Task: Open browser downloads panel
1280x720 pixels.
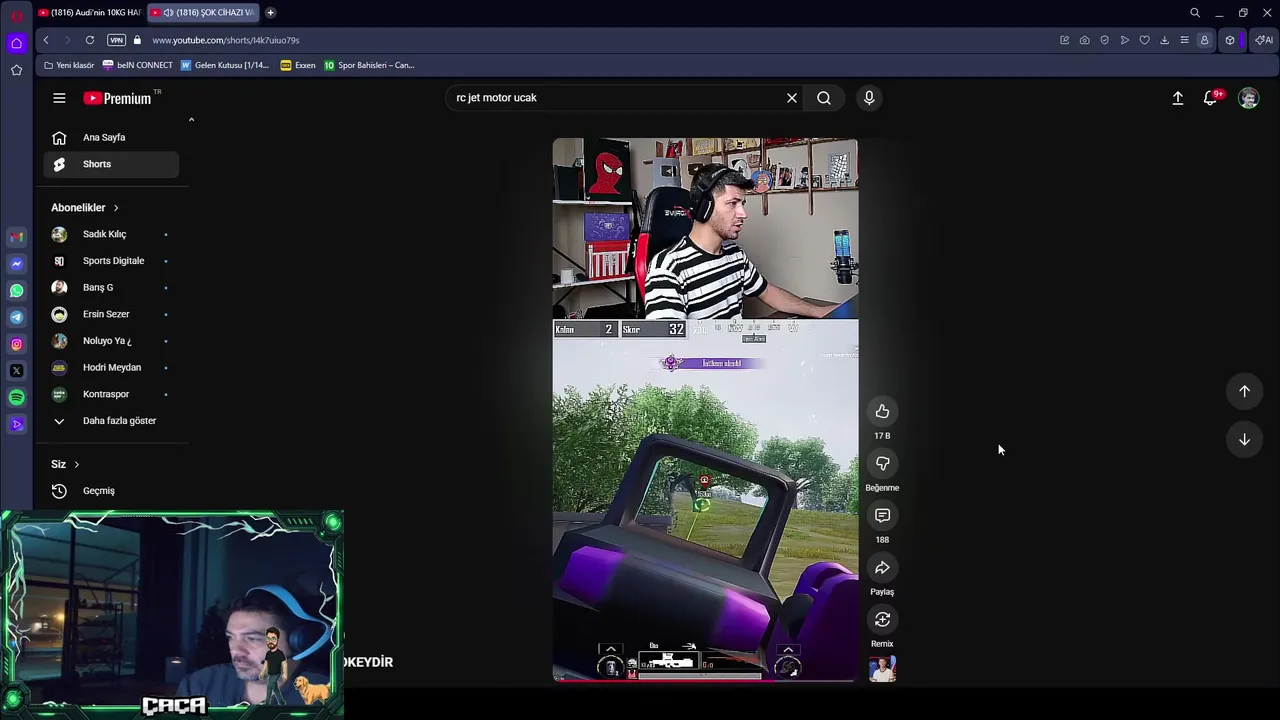Action: (1164, 40)
